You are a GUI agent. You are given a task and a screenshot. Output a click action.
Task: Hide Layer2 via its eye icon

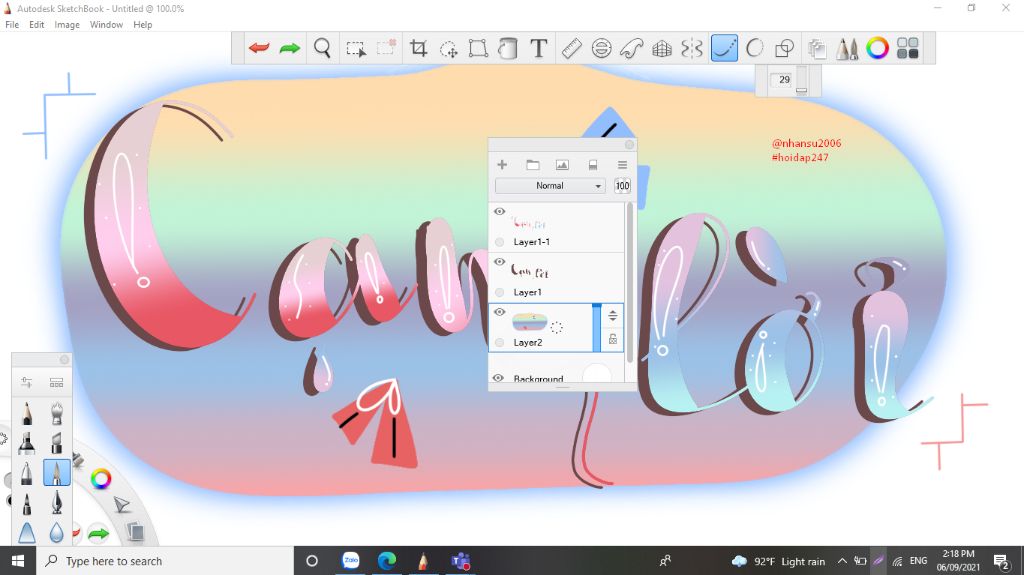click(500, 312)
